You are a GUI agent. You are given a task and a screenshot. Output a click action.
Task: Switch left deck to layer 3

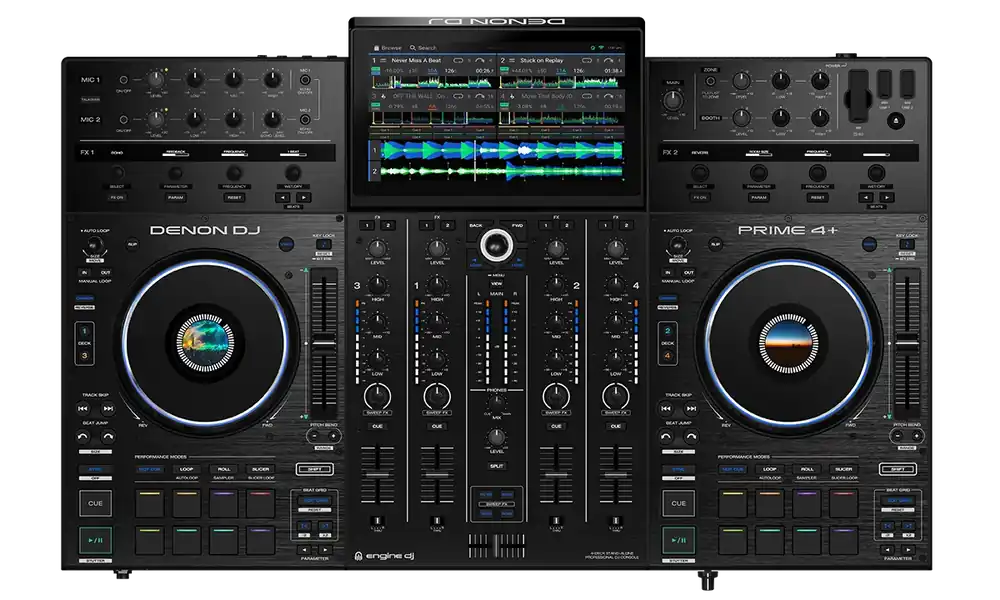click(84, 356)
